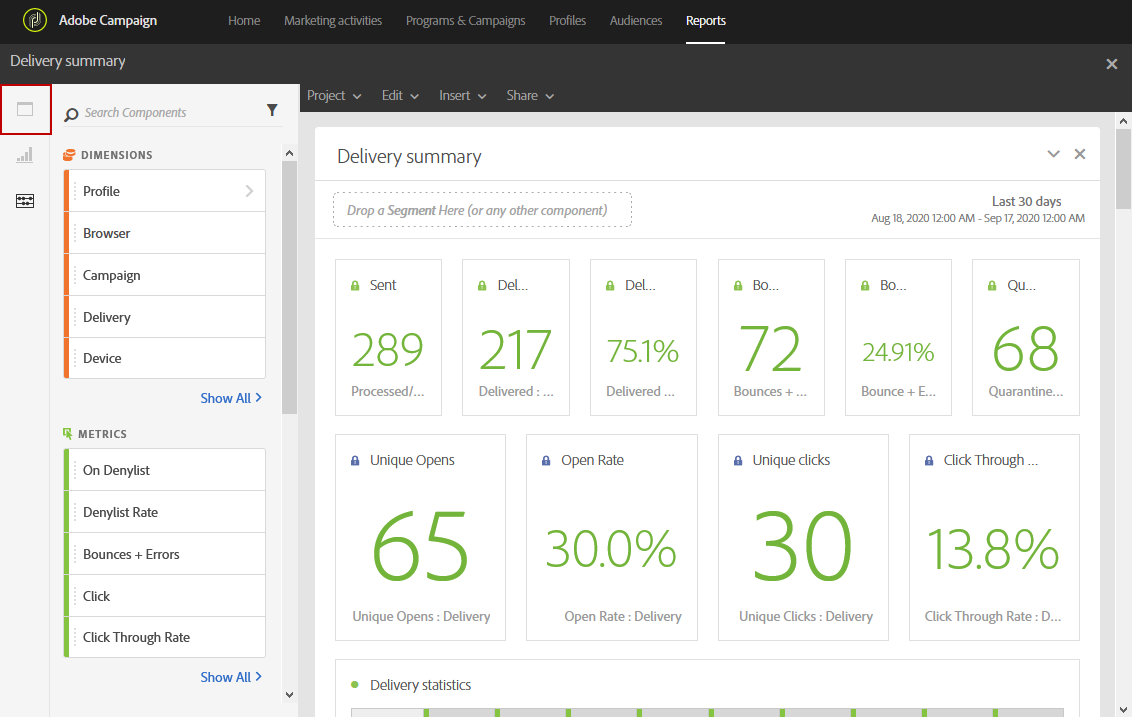This screenshot has width=1132, height=717.
Task: Go to the Audiences tab
Action: pyautogui.click(x=636, y=21)
